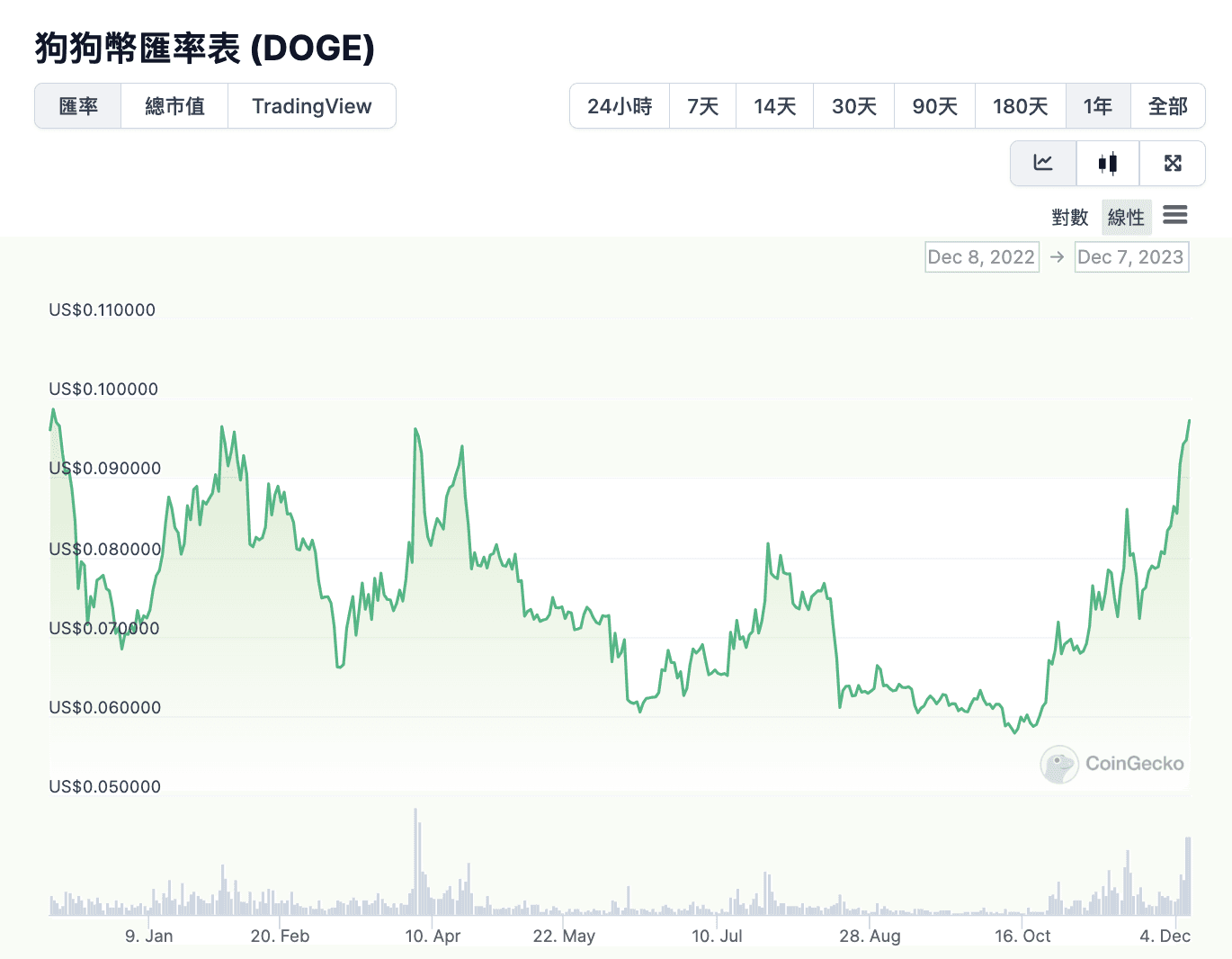Image resolution: width=1232 pixels, height=959 pixels.
Task: Click the 10. Jul date label
Action: [x=717, y=936]
